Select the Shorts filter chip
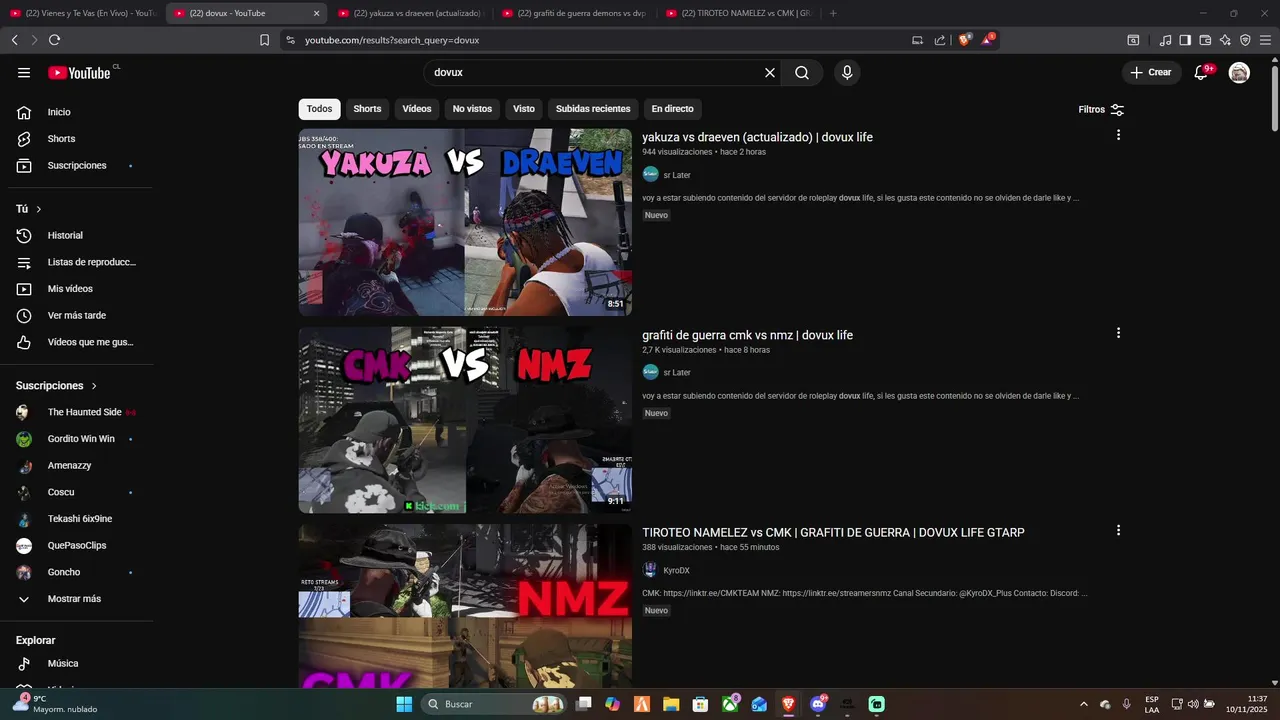 [367, 109]
